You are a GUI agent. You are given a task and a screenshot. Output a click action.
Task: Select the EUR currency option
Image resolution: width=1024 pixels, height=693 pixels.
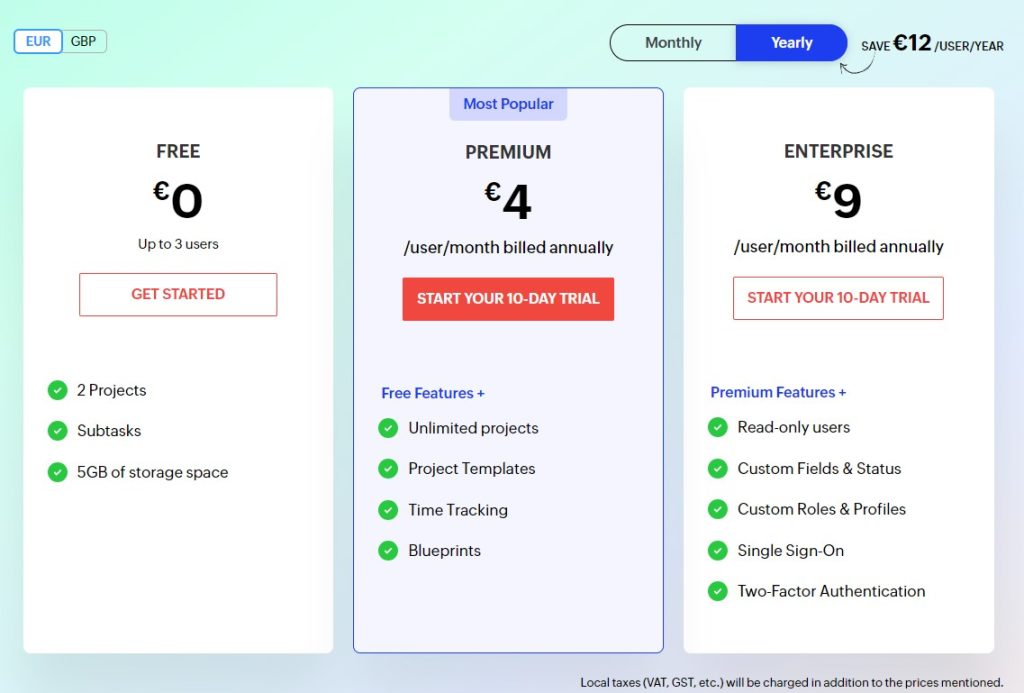38,41
